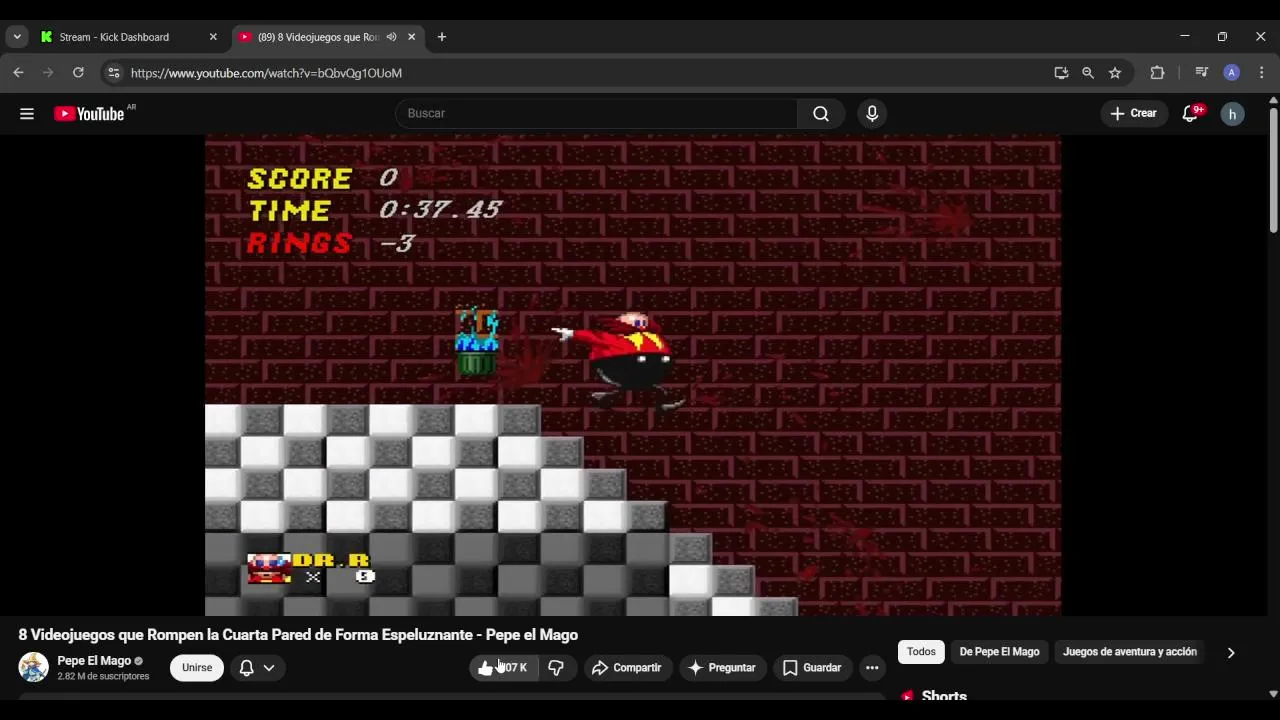Go back to previous page

point(18,73)
